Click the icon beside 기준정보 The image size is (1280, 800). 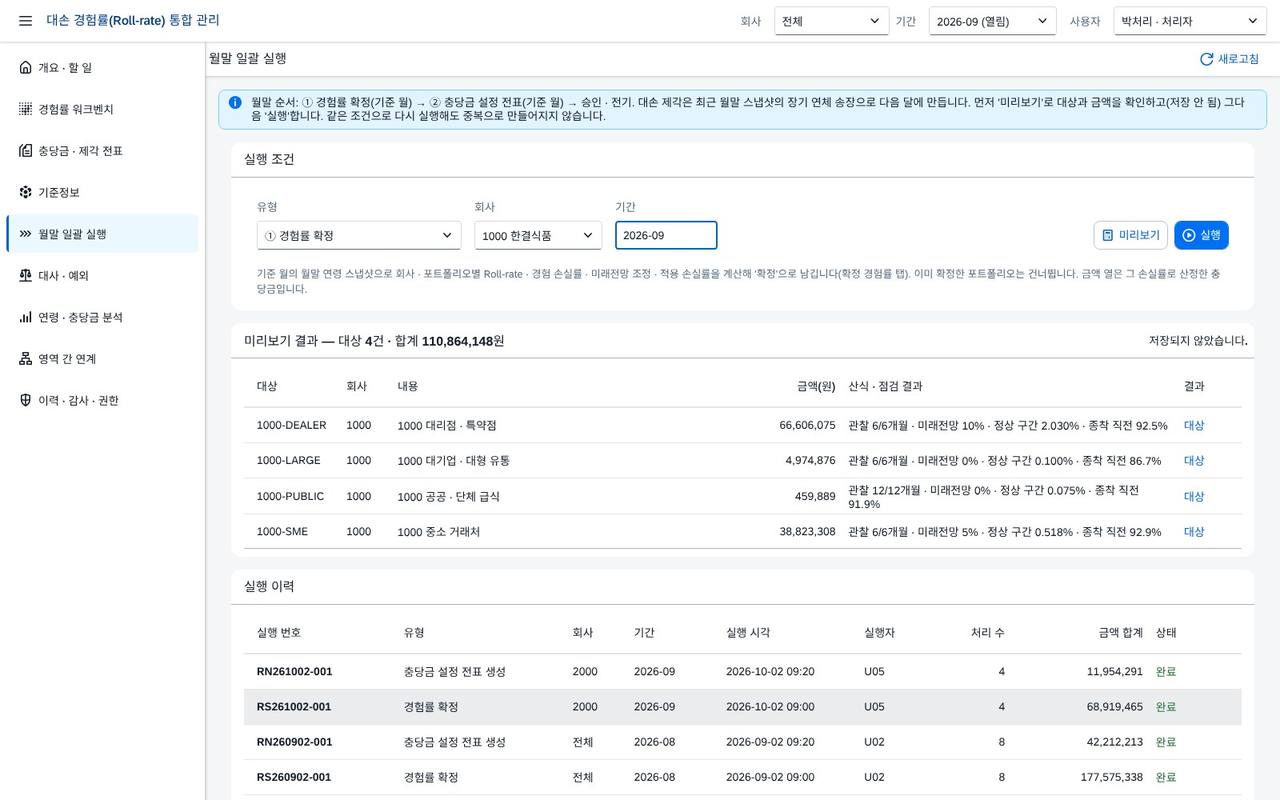(26, 192)
